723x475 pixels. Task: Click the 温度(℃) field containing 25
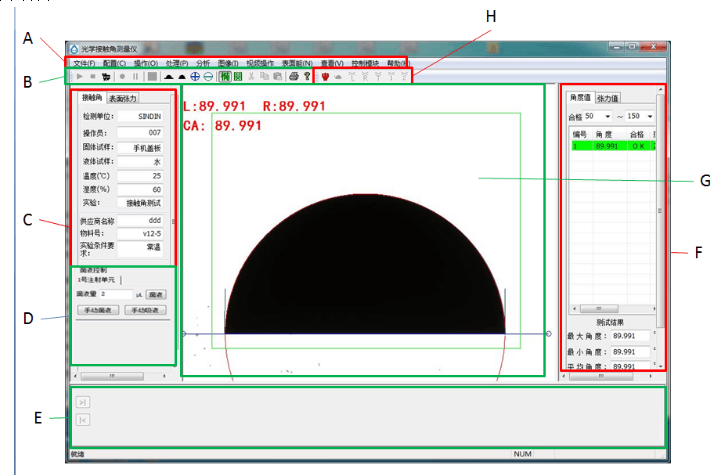[140, 176]
